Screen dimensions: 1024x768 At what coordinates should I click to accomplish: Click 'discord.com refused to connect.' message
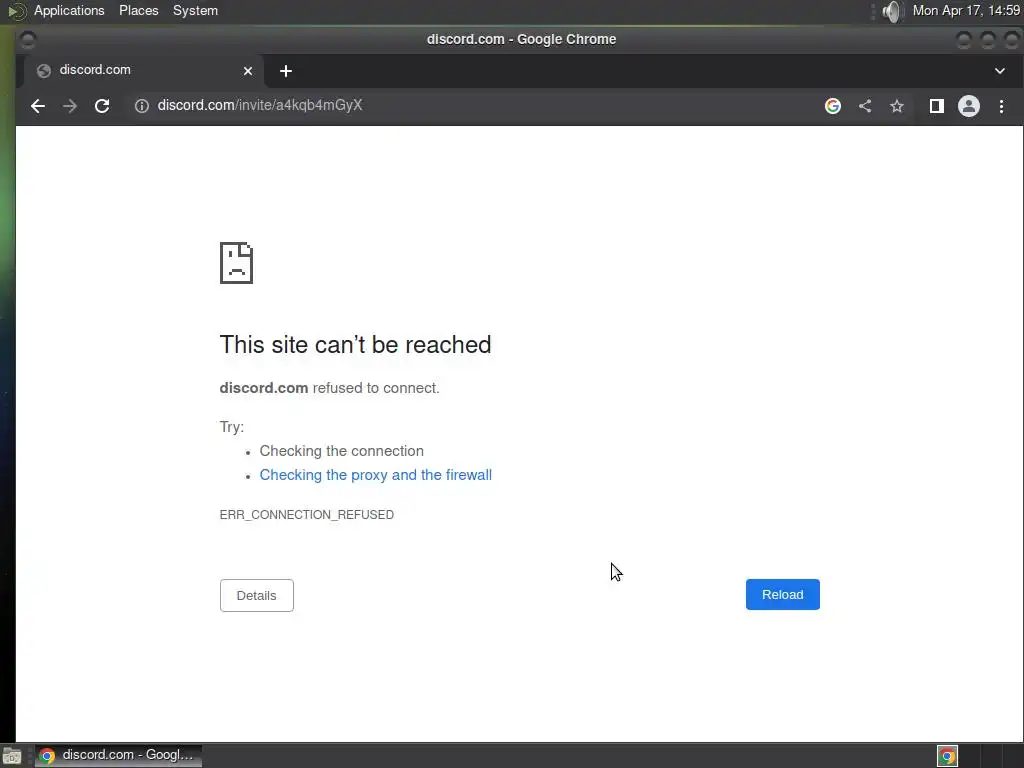pyautogui.click(x=329, y=388)
